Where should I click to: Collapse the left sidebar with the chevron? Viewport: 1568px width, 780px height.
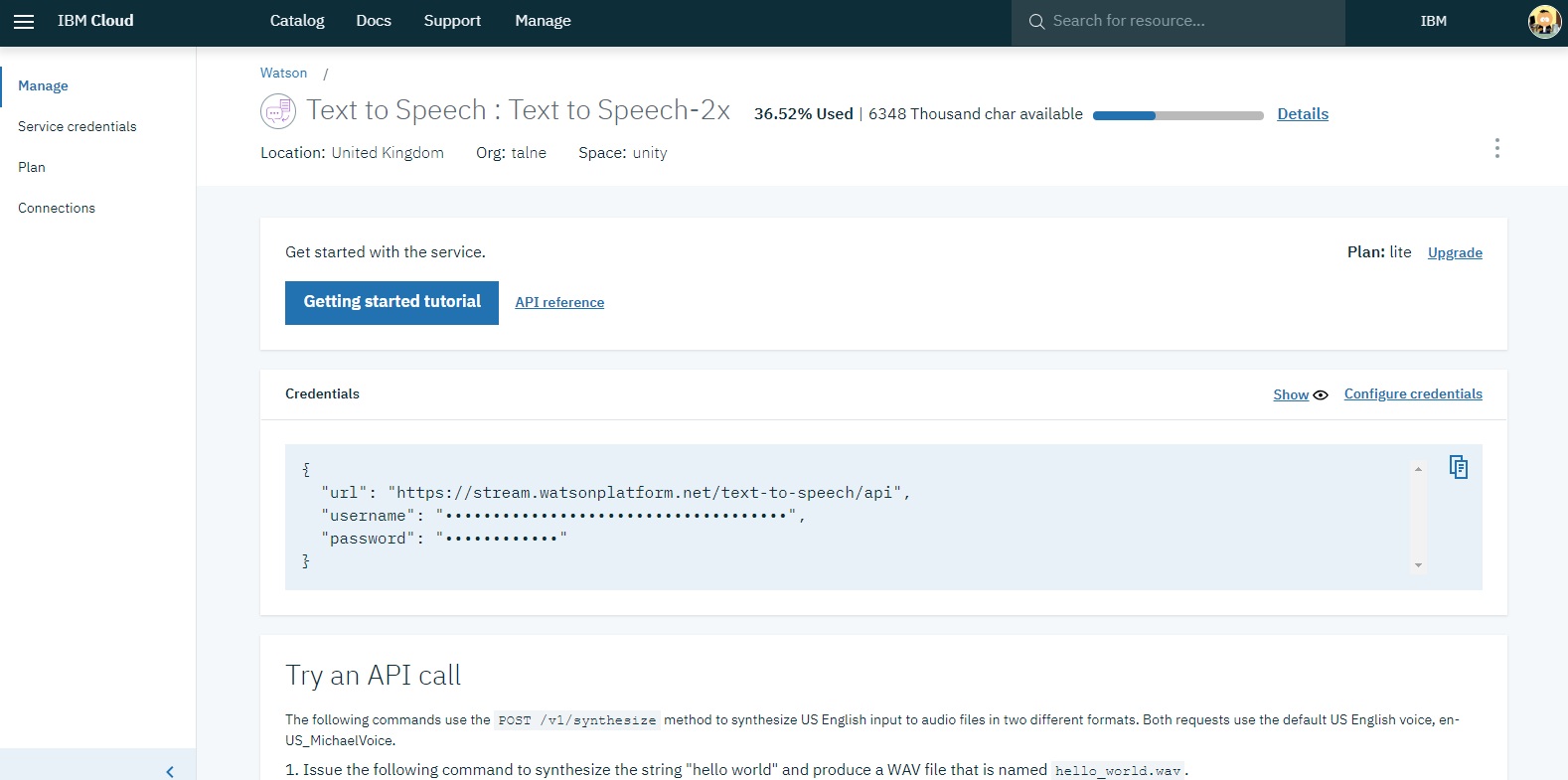170,771
